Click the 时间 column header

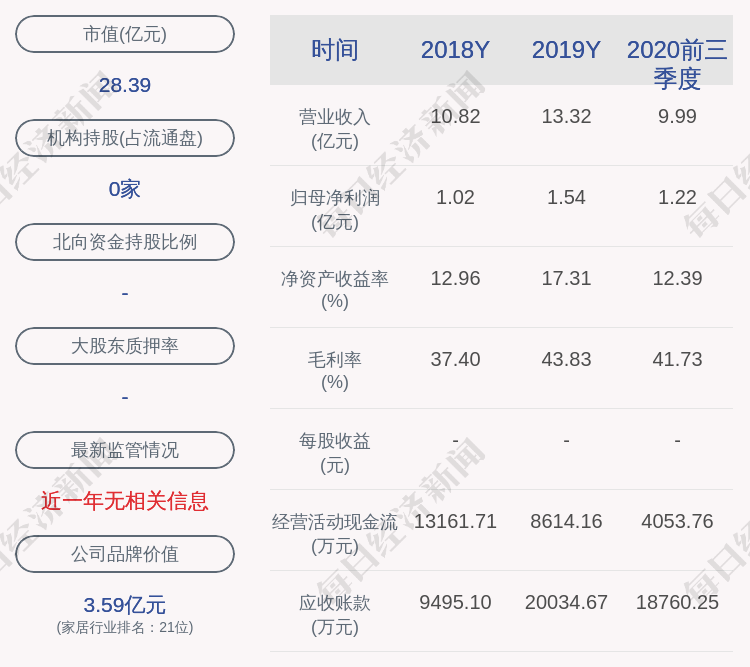[335, 50]
